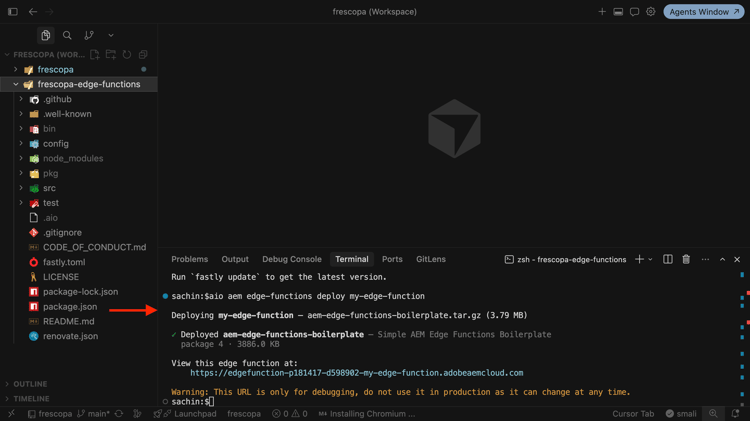Click Cursor Tab status item
The width and height of the screenshot is (750, 421).
click(633, 414)
